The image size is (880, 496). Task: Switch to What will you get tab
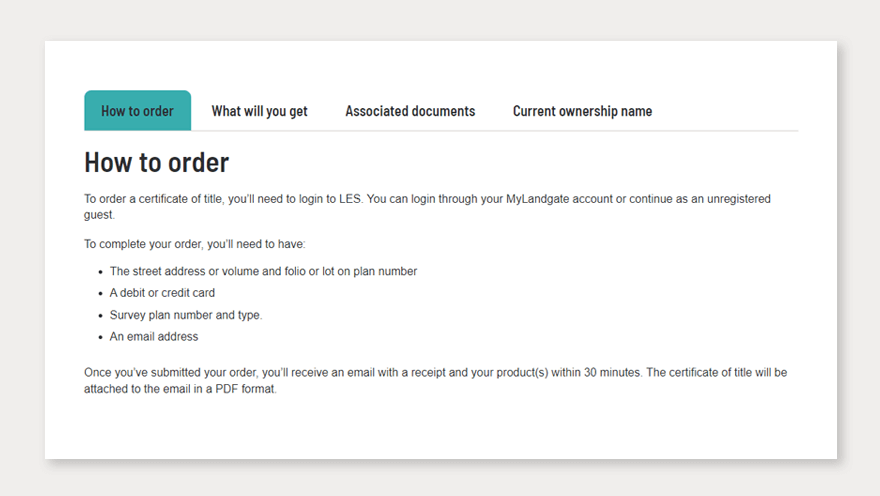(x=259, y=111)
